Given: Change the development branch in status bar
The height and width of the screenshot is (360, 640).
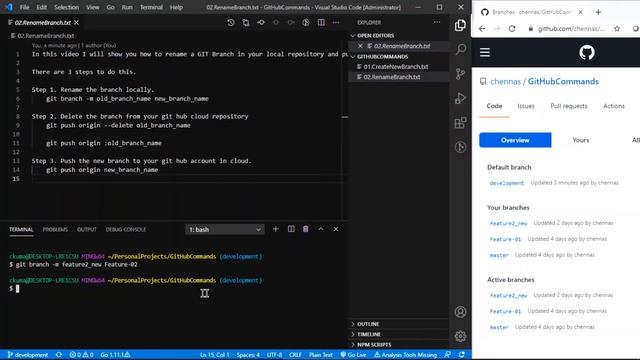Looking at the screenshot, I should [28, 355].
